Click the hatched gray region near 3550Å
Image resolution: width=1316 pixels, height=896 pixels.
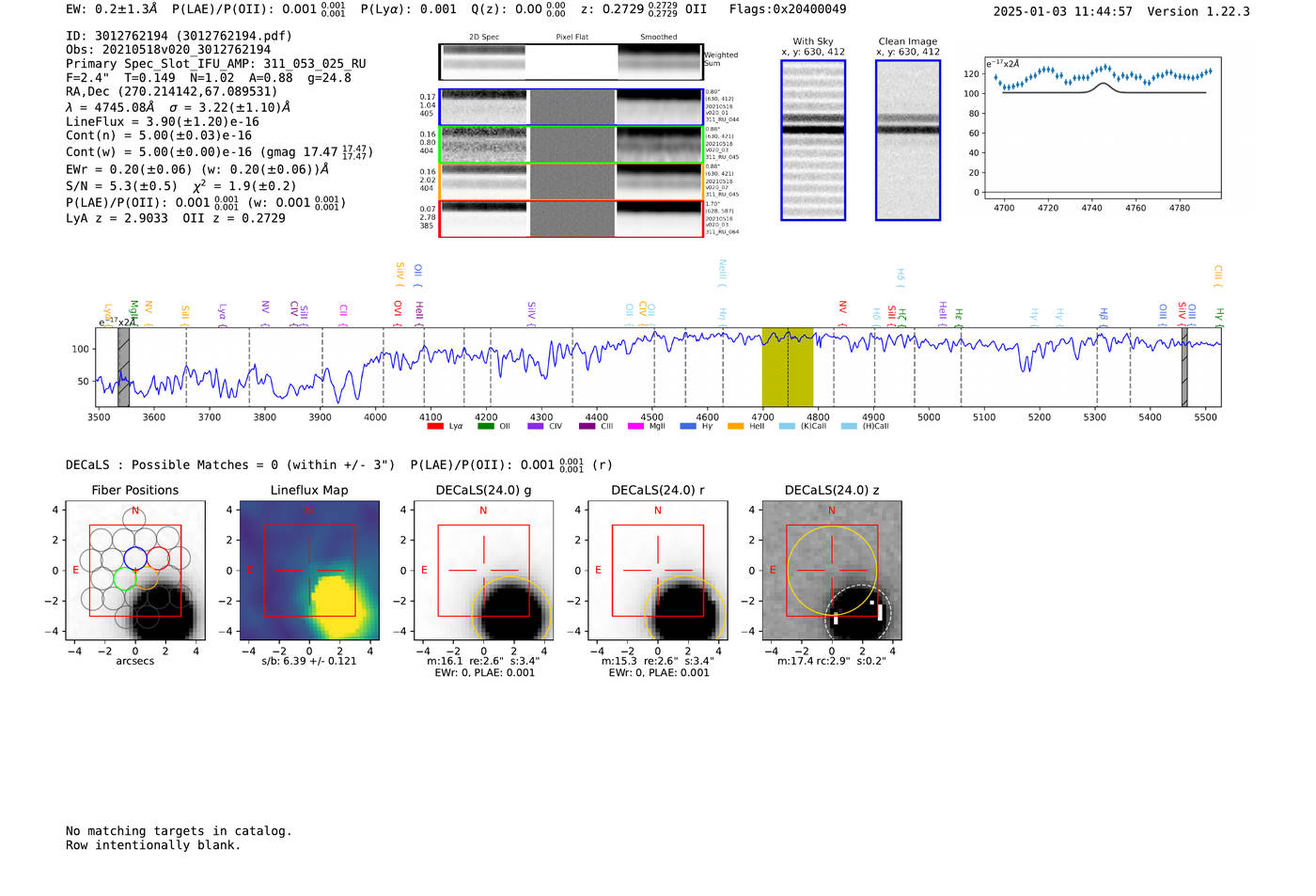click(x=123, y=368)
